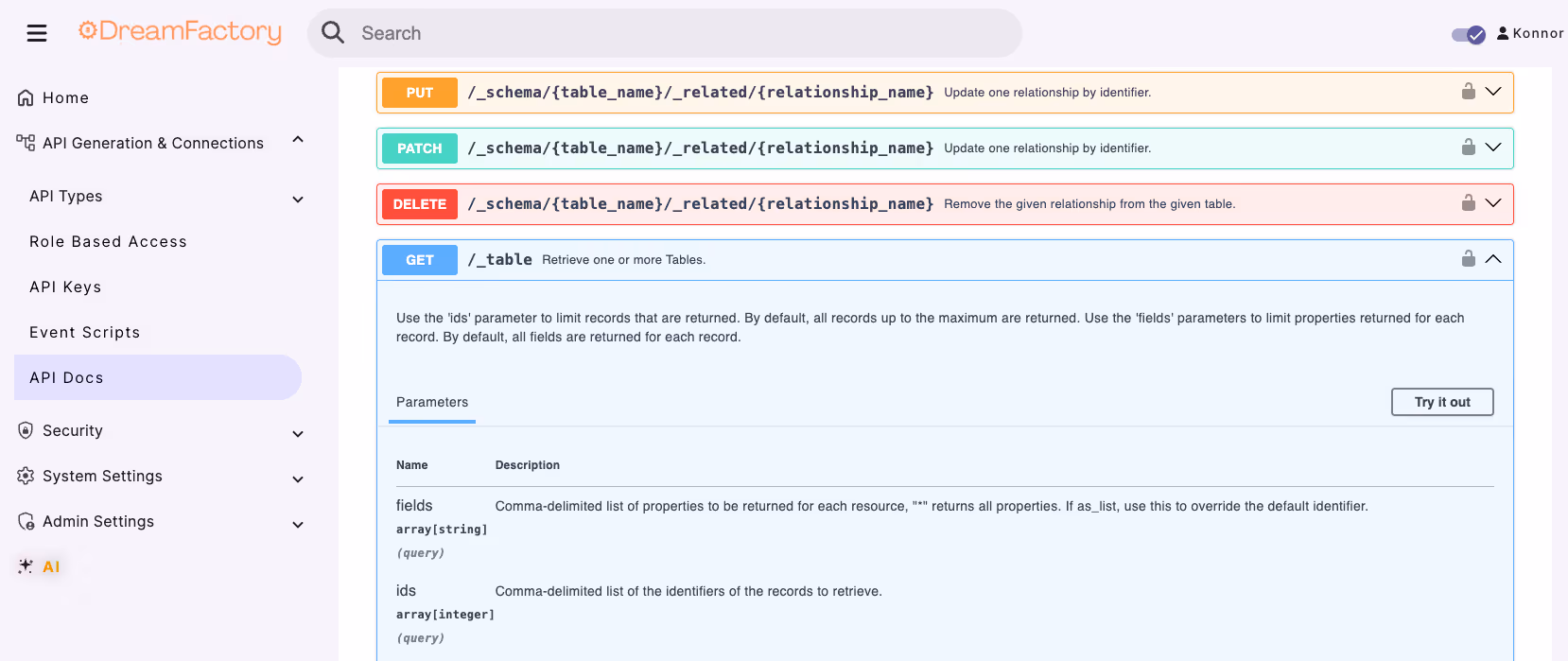The width and height of the screenshot is (1568, 661).
Task: Select Role Based Access in sidebar
Action: click(108, 241)
